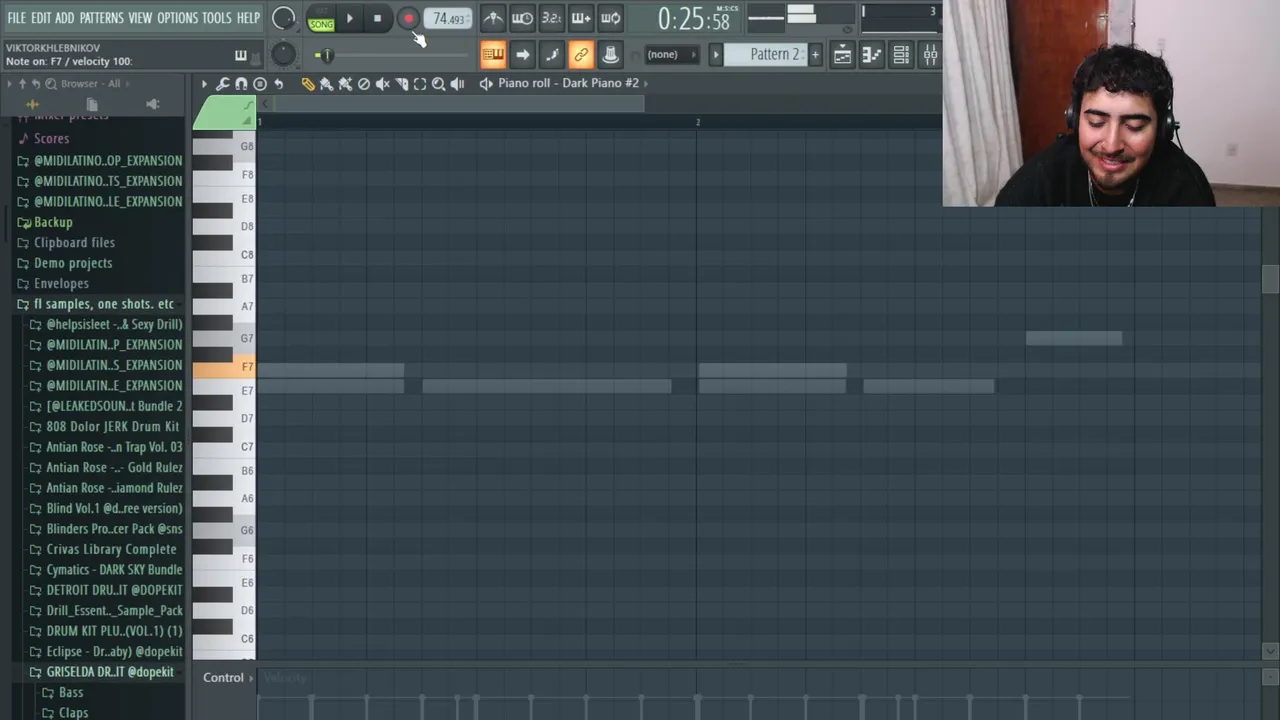
Task: Select the Playback speaker tool
Action: pos(457,84)
